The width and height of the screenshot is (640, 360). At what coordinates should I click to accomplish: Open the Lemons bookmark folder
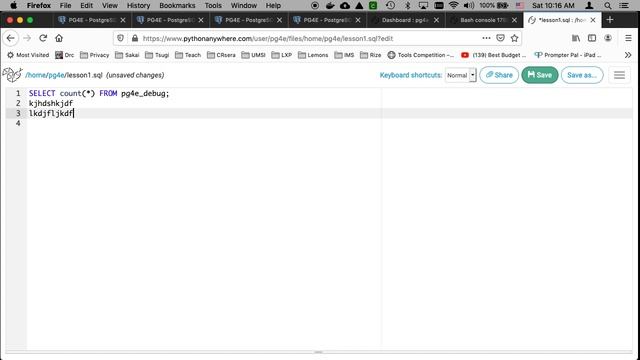313,55
